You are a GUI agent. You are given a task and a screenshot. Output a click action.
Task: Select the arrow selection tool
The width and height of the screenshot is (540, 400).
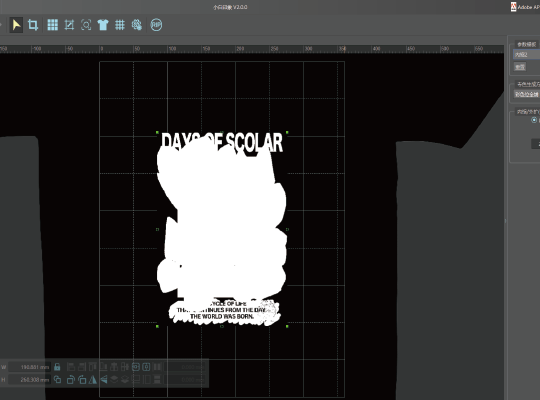(x=16, y=25)
